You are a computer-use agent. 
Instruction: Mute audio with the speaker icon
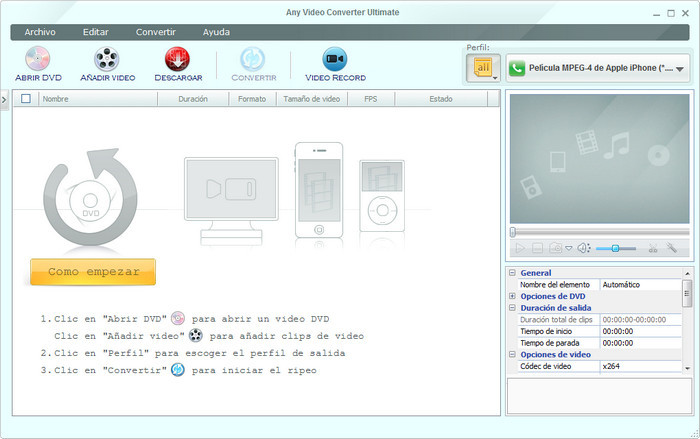(x=583, y=248)
